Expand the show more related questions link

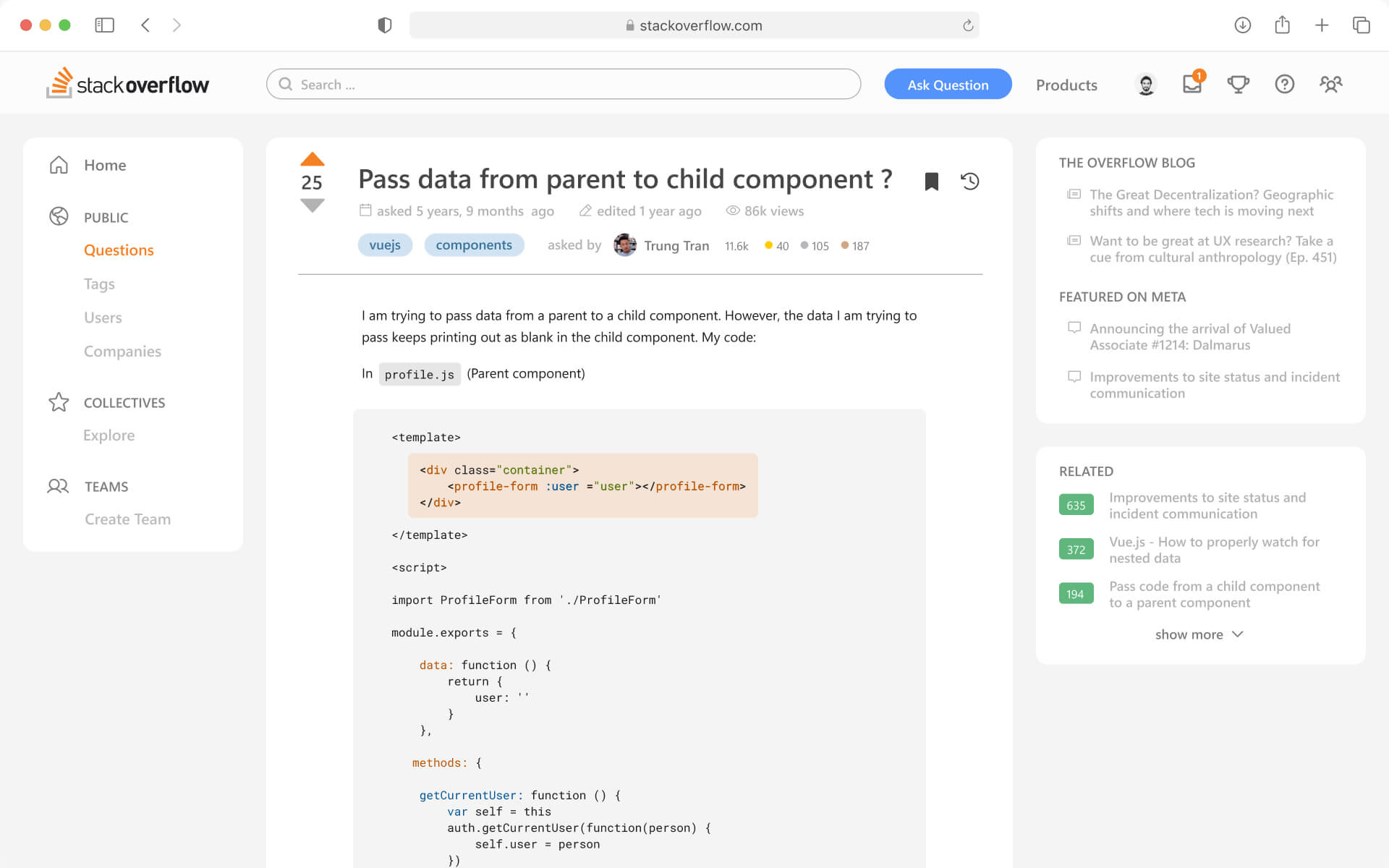1197,634
